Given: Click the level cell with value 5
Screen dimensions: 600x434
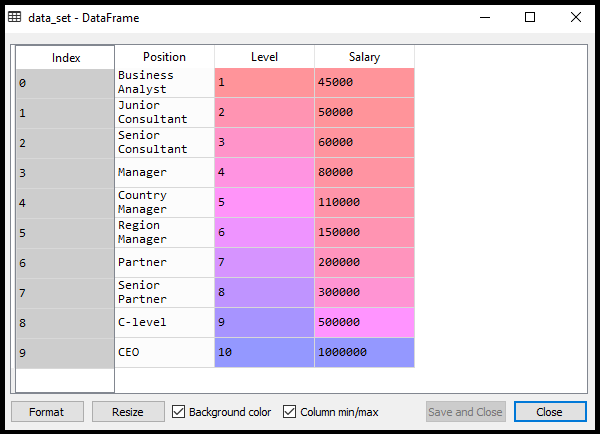Looking at the screenshot, I should click(264, 202).
